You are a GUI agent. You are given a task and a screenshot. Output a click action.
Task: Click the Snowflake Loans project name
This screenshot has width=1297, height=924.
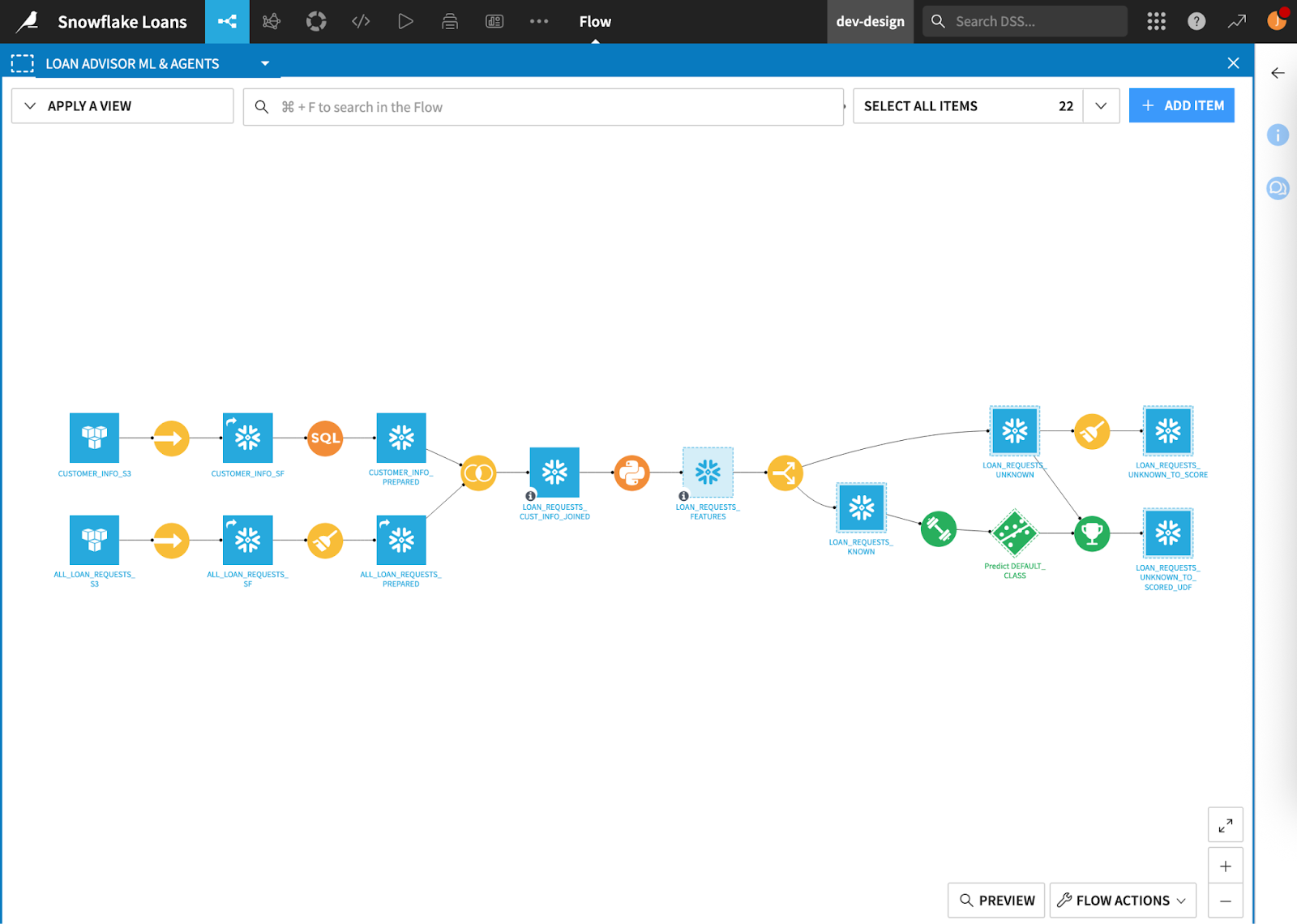click(x=122, y=22)
